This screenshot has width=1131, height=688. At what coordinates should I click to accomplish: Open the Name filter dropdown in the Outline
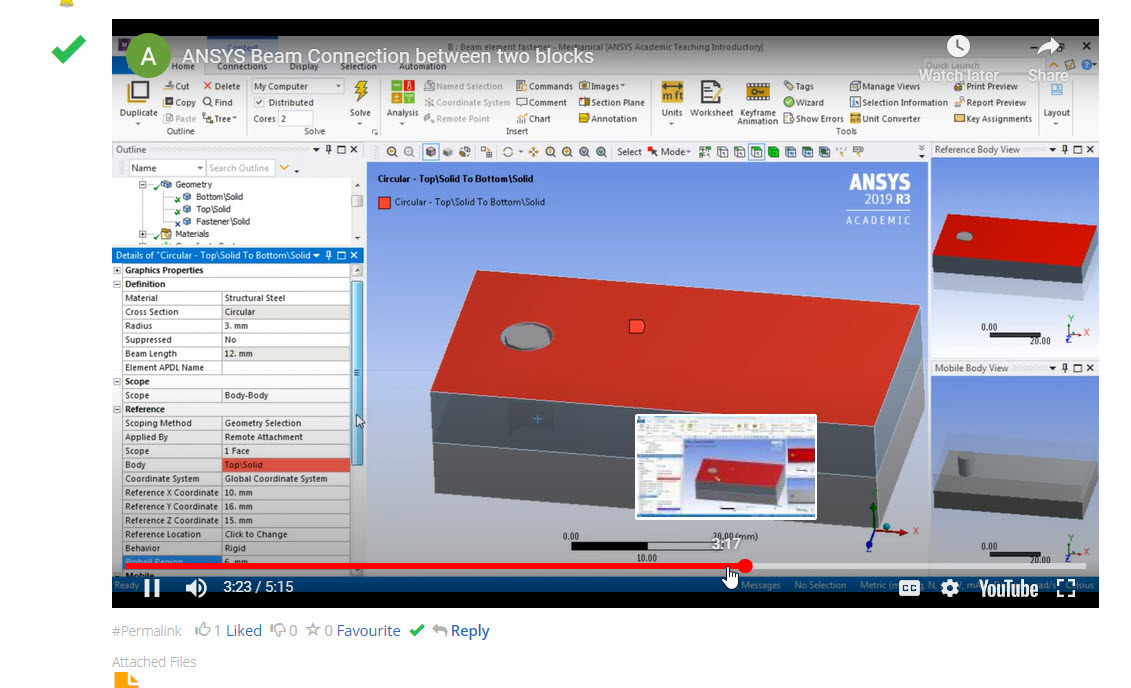pyautogui.click(x=167, y=168)
